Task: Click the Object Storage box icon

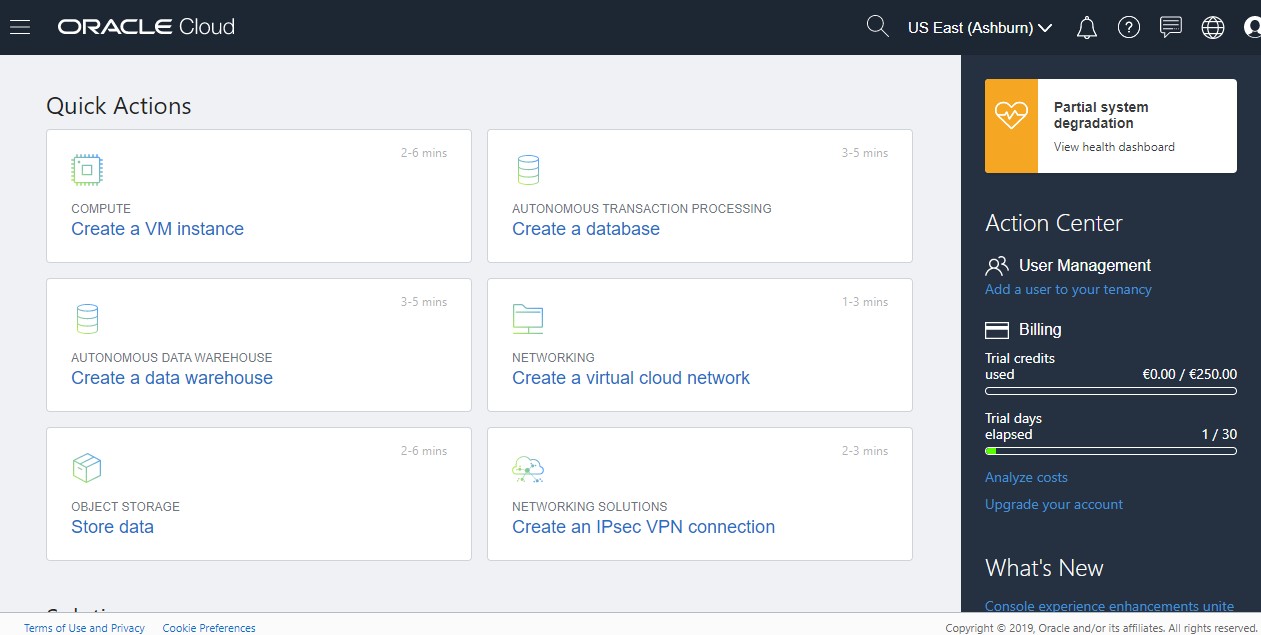Action: click(x=87, y=467)
